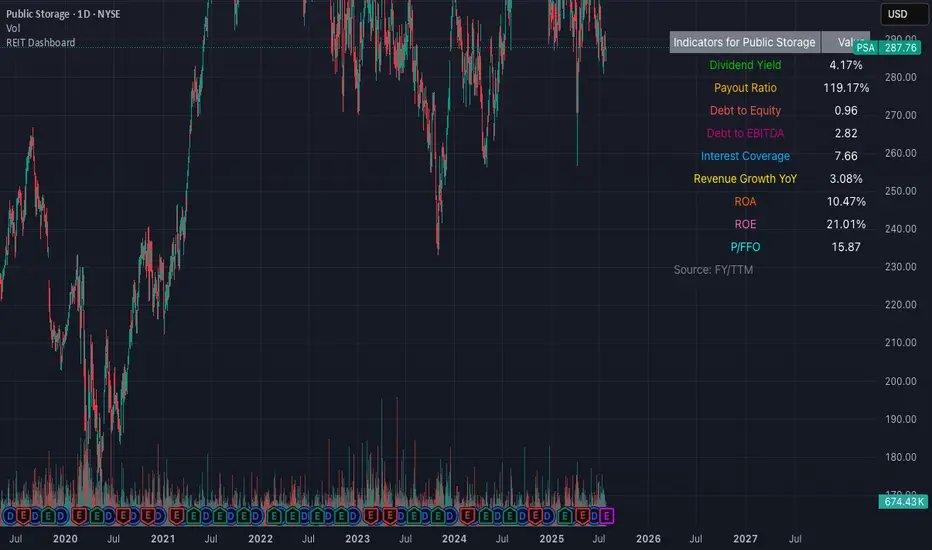Open the red earnings marker right after the 2021 label
The image size is (932, 550).
coord(177,516)
